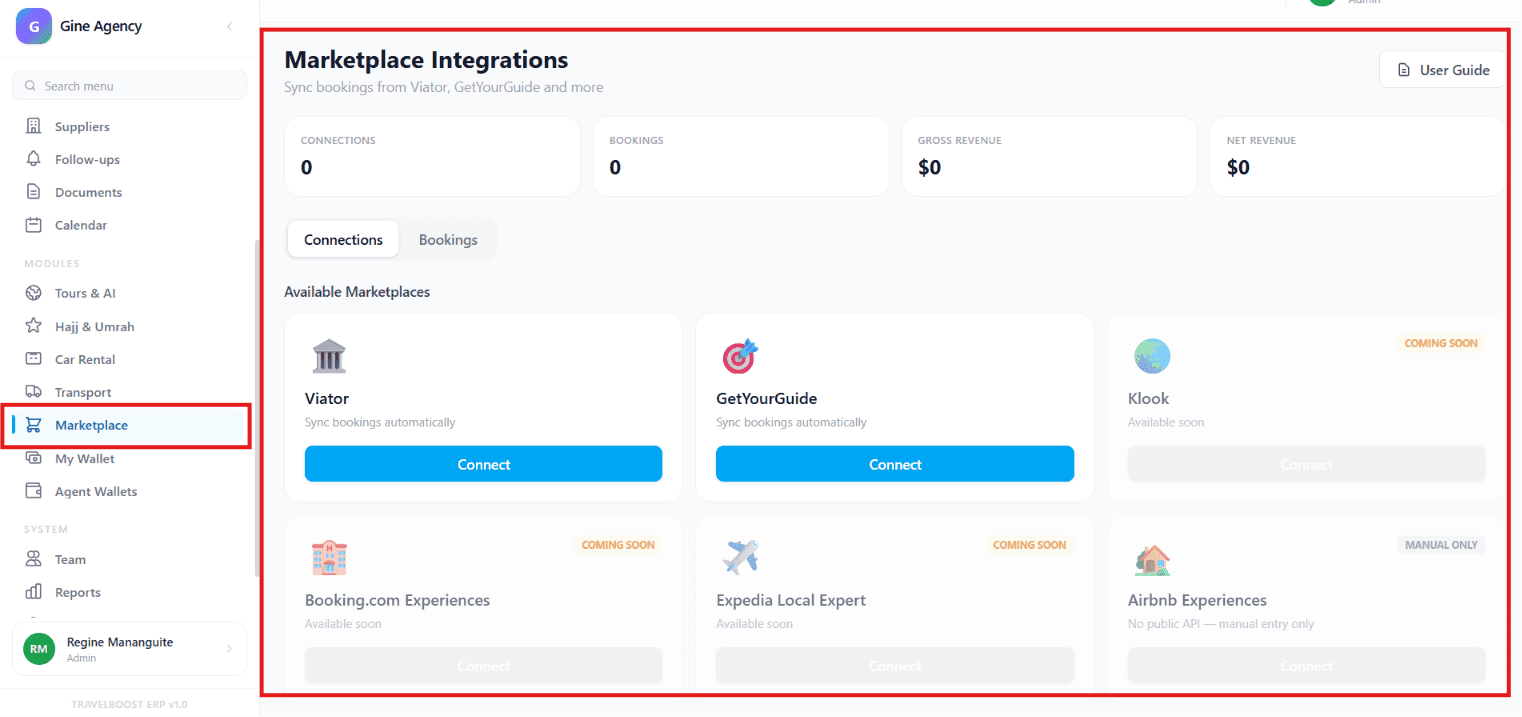Click the Calendar icon in sidebar
1522x717 pixels.
(x=34, y=225)
